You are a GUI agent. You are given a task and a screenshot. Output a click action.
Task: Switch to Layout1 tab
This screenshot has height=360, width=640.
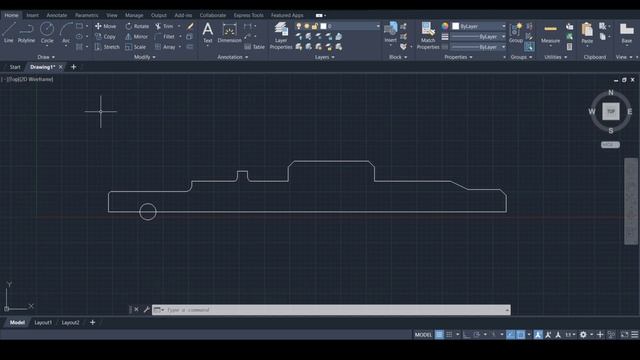tap(43, 322)
